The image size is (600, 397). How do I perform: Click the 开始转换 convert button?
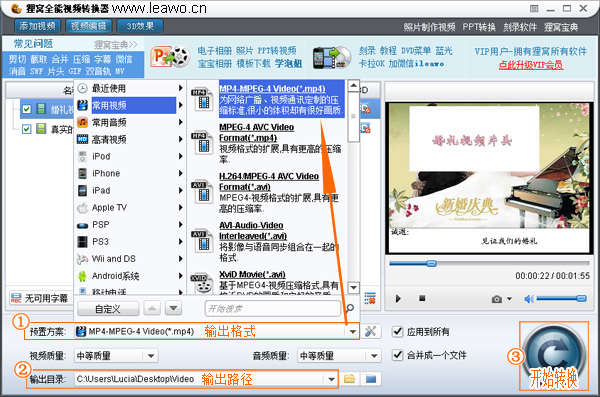click(x=553, y=356)
